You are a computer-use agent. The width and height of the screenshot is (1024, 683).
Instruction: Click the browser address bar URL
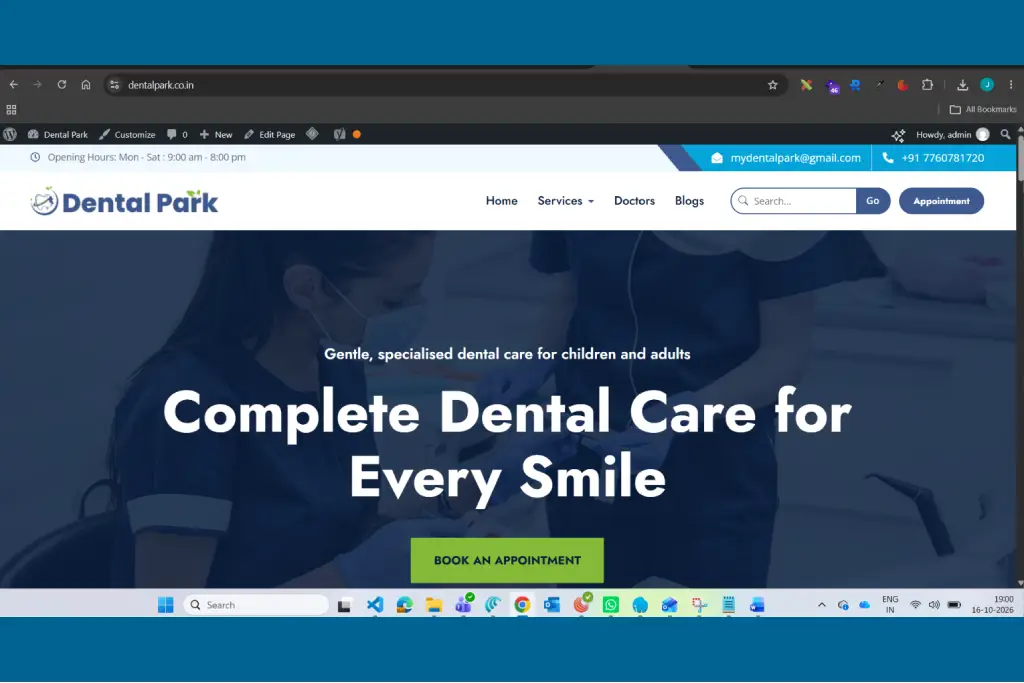[161, 85]
